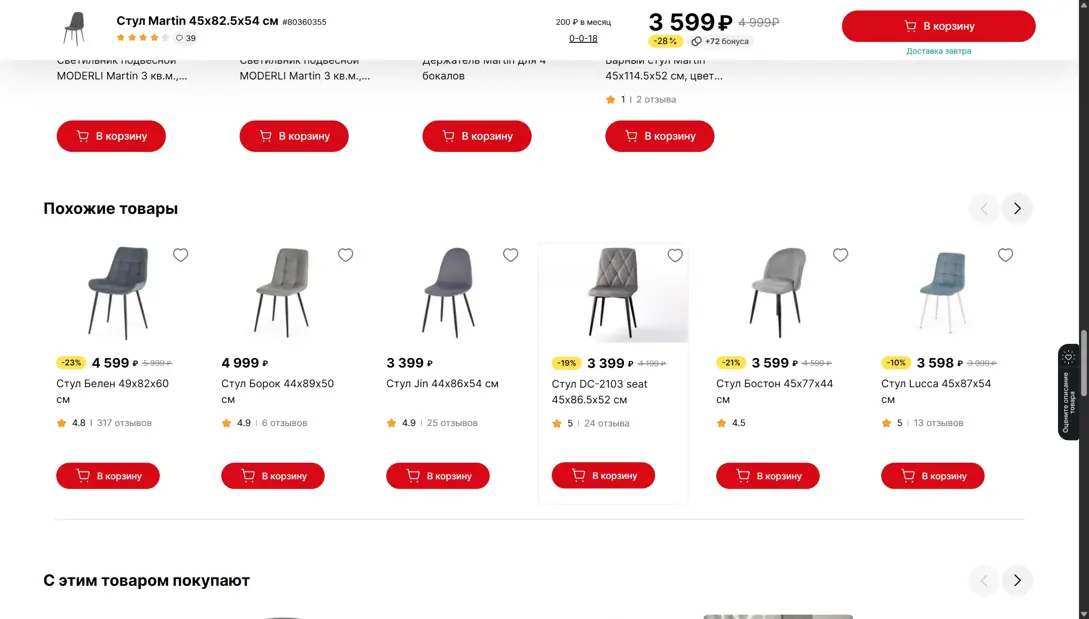Add Стул Lucca to cart
1089x619 pixels.
932,476
